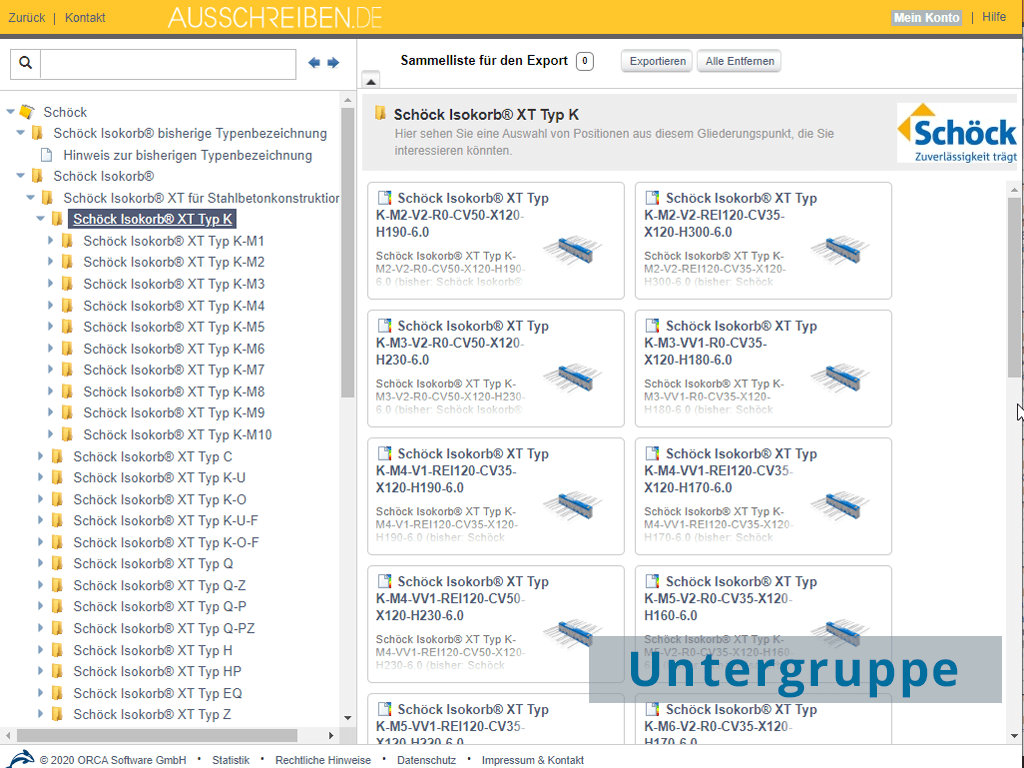Click the Alle Entfernen button

(x=739, y=61)
